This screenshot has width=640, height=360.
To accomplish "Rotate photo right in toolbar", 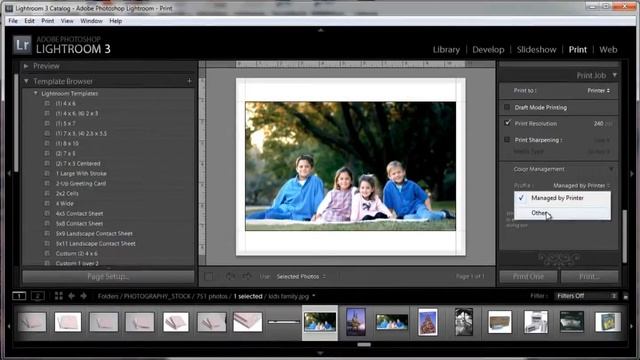I will click(x=246, y=276).
